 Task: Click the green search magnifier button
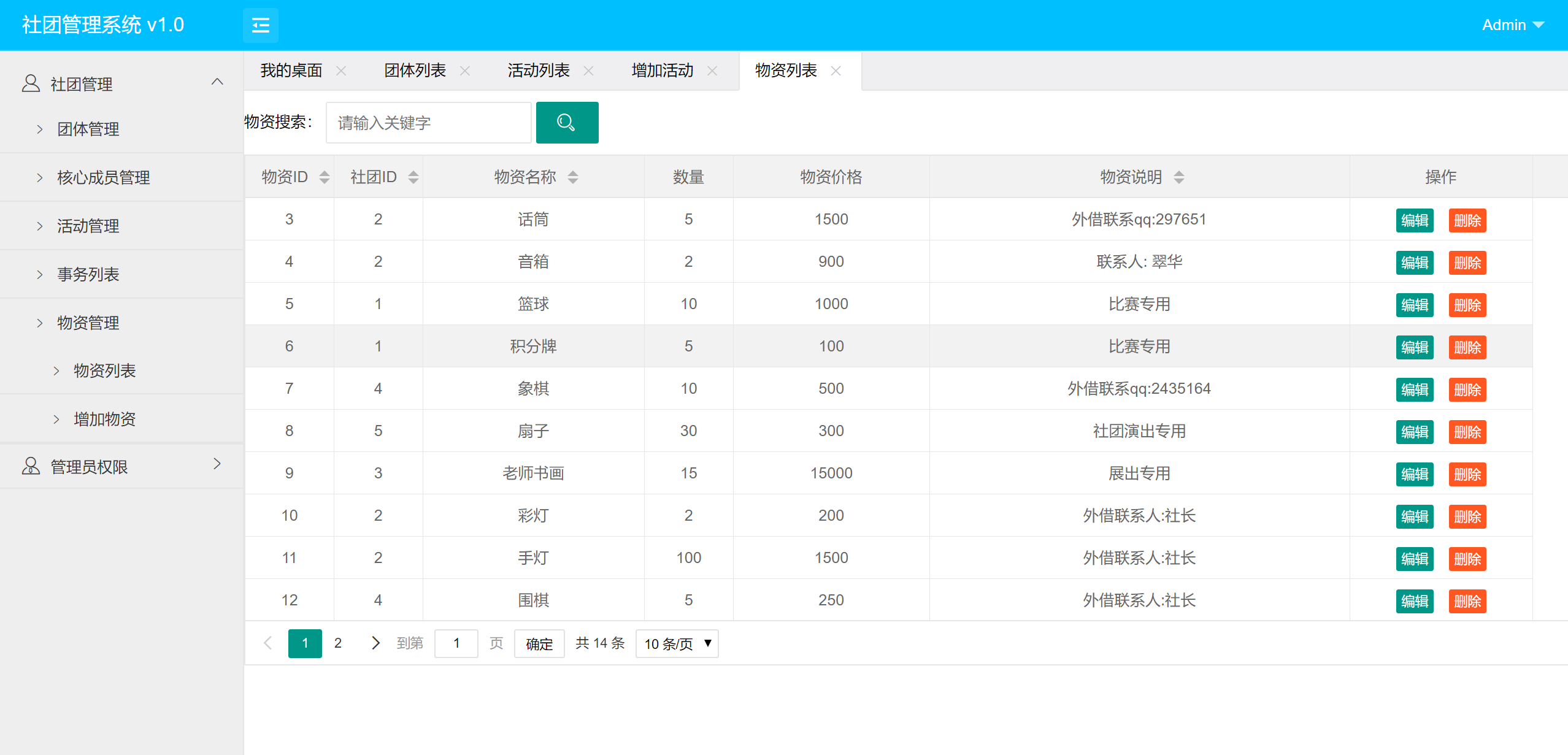point(567,123)
